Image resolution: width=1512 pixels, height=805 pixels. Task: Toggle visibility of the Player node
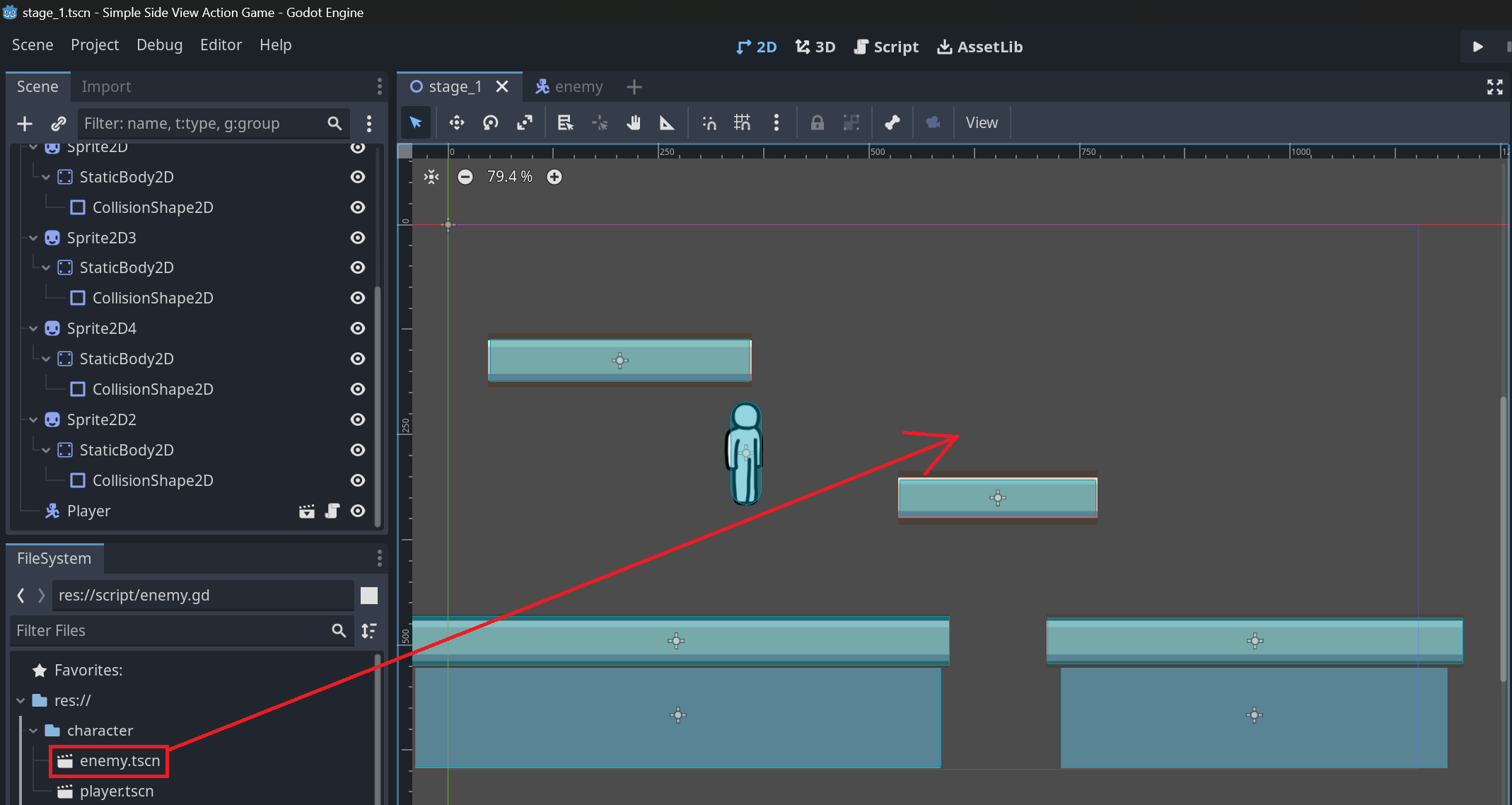point(358,511)
